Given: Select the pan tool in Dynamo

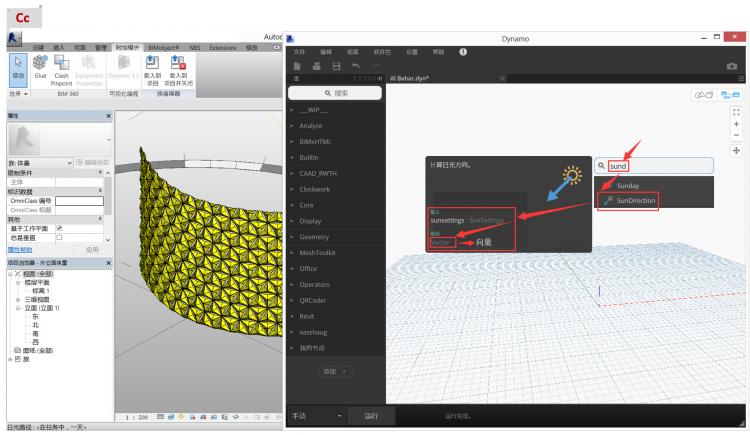Looking at the screenshot, I should point(736,150).
